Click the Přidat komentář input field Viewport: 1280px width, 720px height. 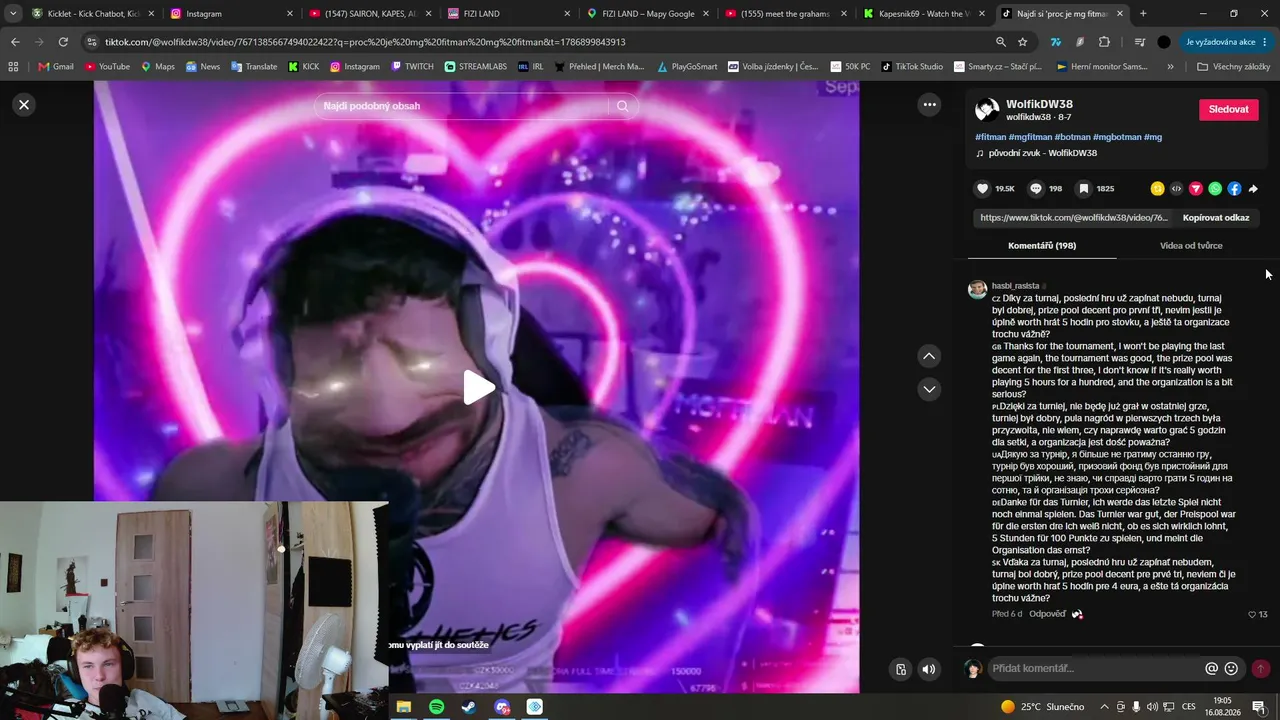click(x=1095, y=668)
